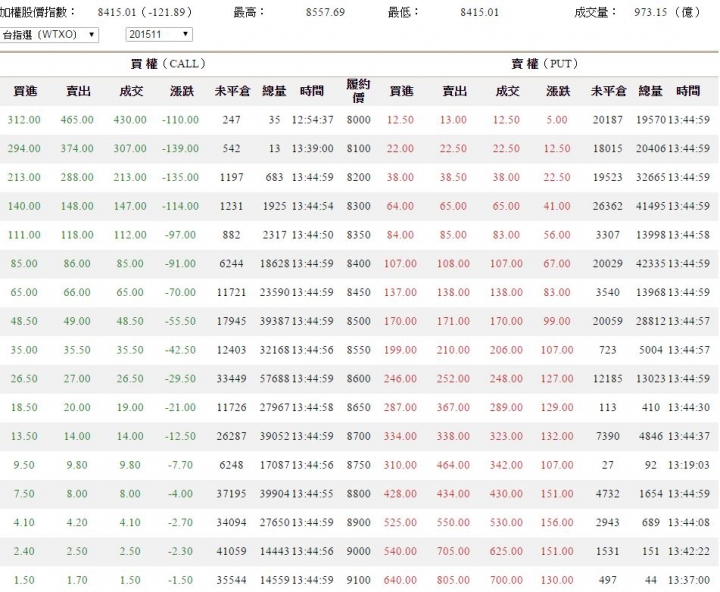
Task: Click call bid price 85.00
Action: pyautogui.click(x=24, y=264)
